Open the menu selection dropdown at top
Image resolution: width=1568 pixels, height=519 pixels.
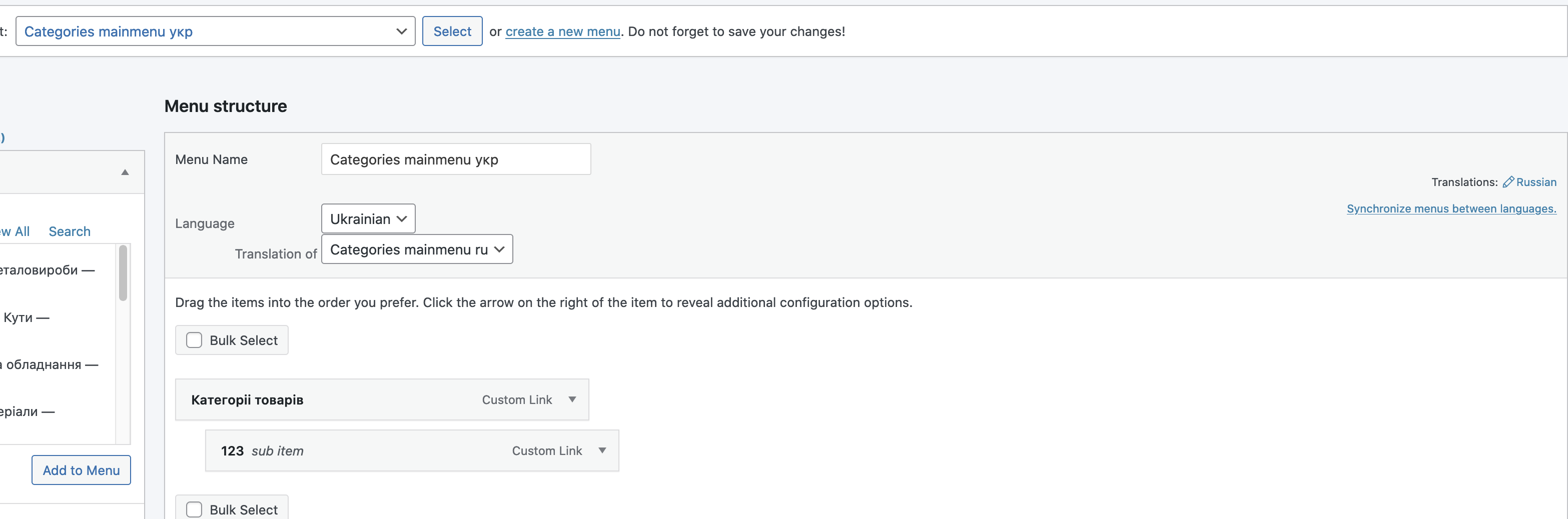(215, 31)
